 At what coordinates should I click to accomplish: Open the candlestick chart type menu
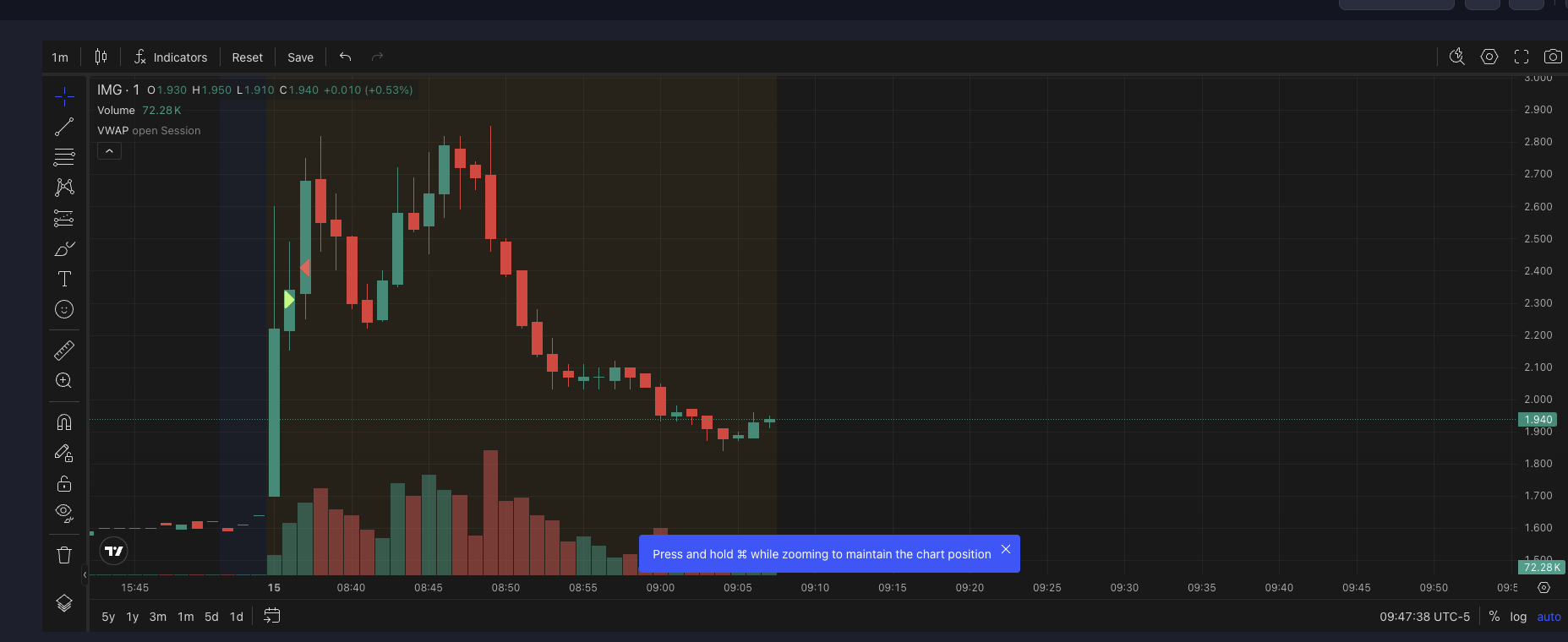[x=101, y=57]
